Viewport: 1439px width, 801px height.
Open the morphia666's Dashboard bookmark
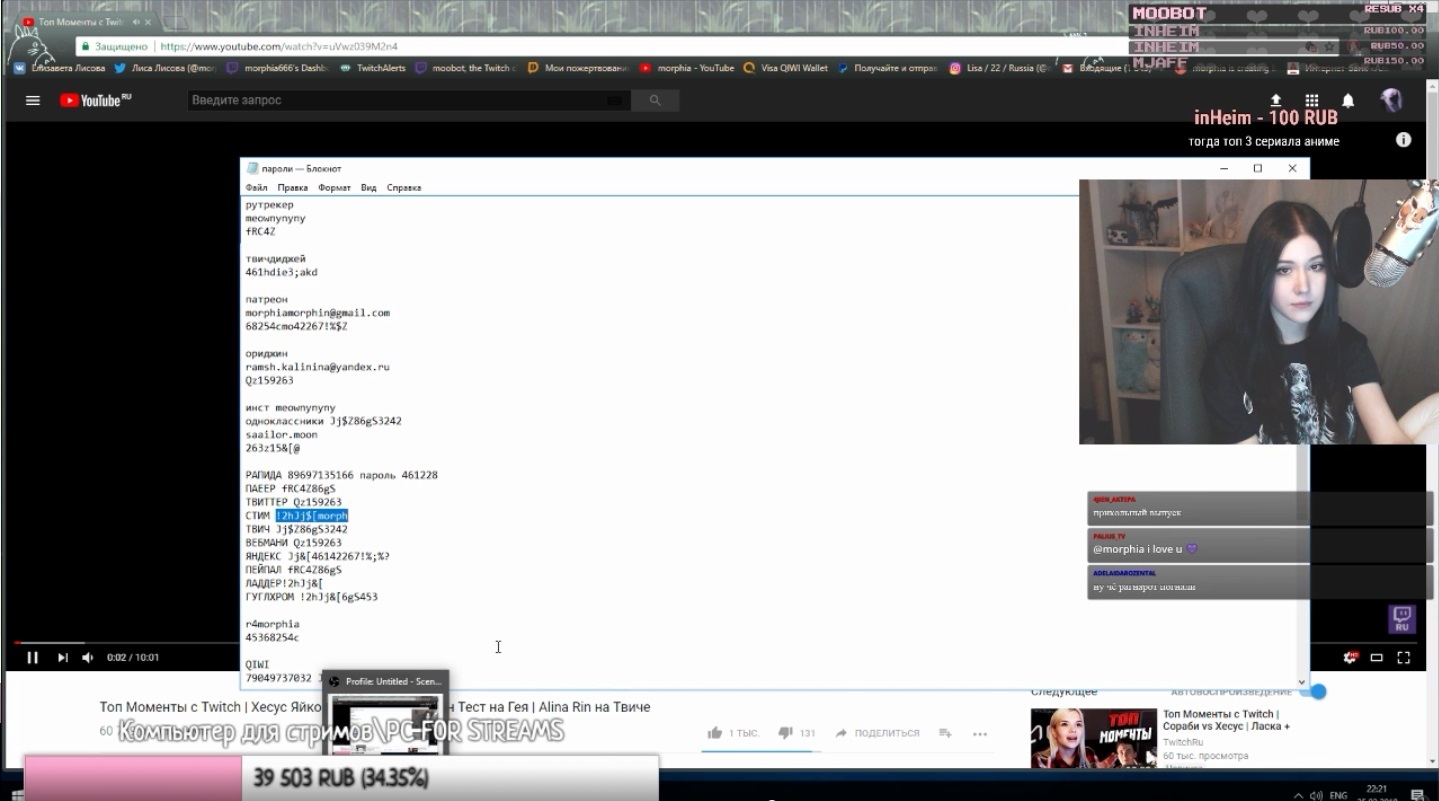[x=278, y=68]
